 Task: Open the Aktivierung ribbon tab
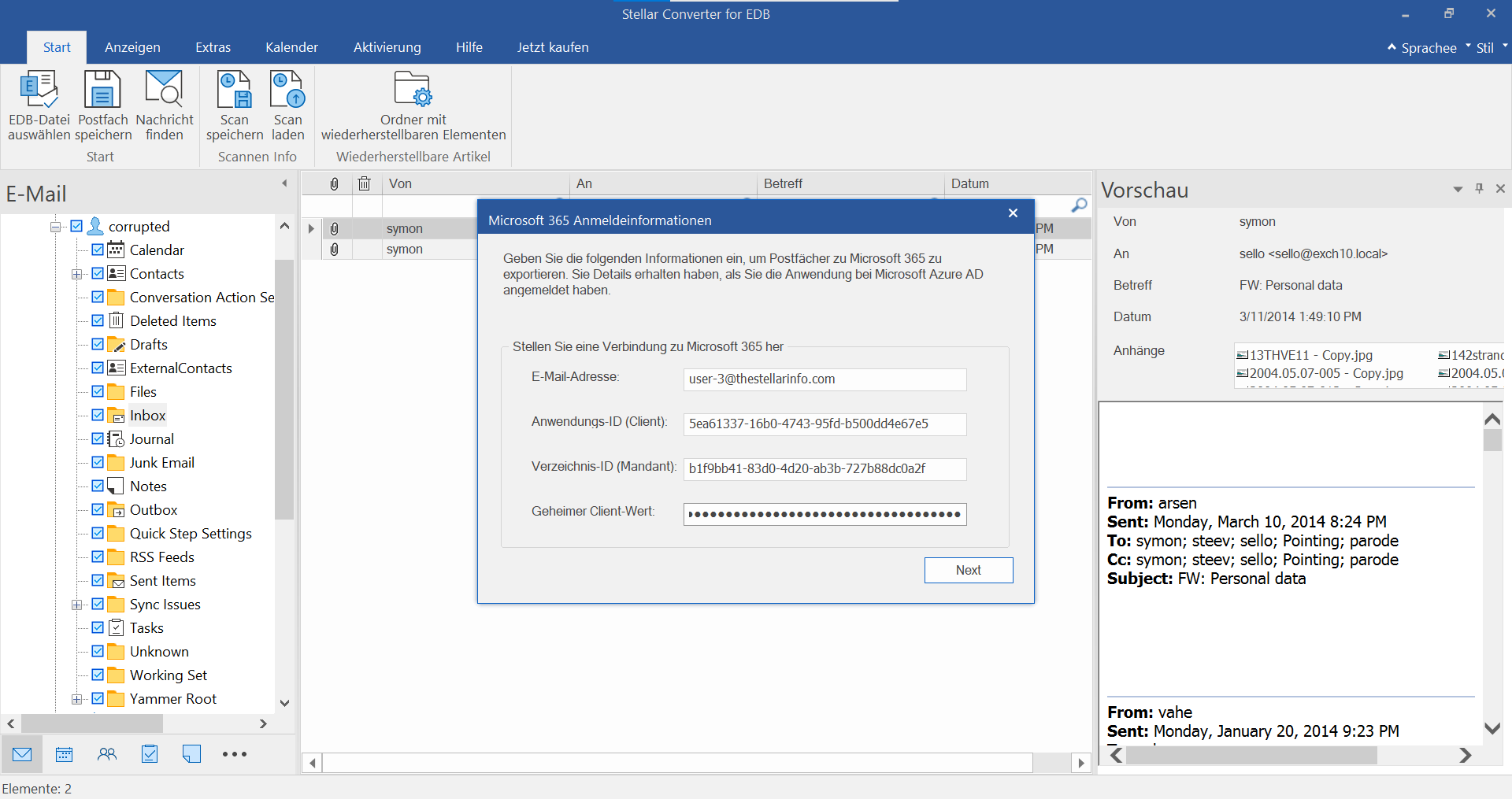387,47
